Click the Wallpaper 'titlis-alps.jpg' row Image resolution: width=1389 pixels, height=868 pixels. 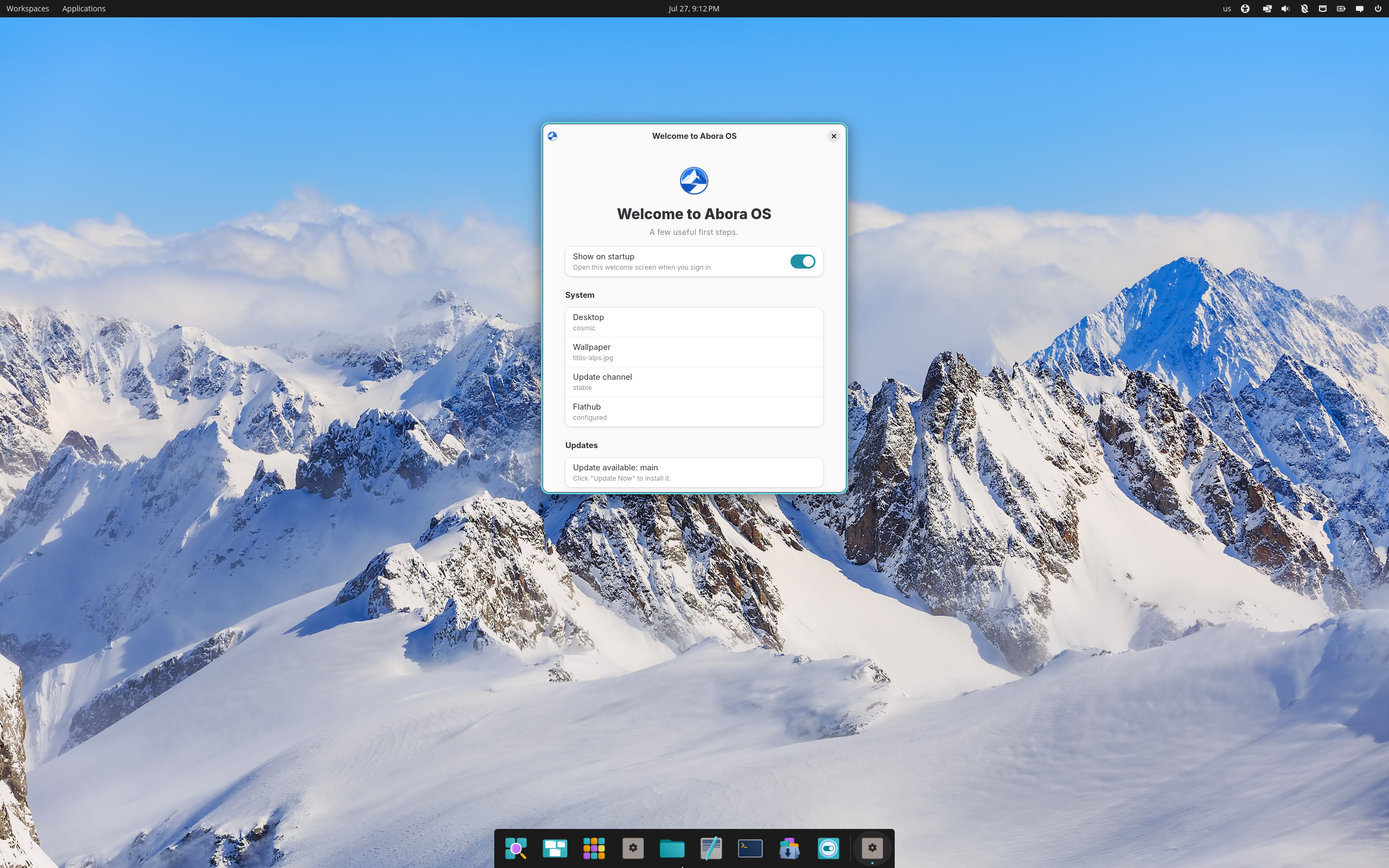(694, 352)
